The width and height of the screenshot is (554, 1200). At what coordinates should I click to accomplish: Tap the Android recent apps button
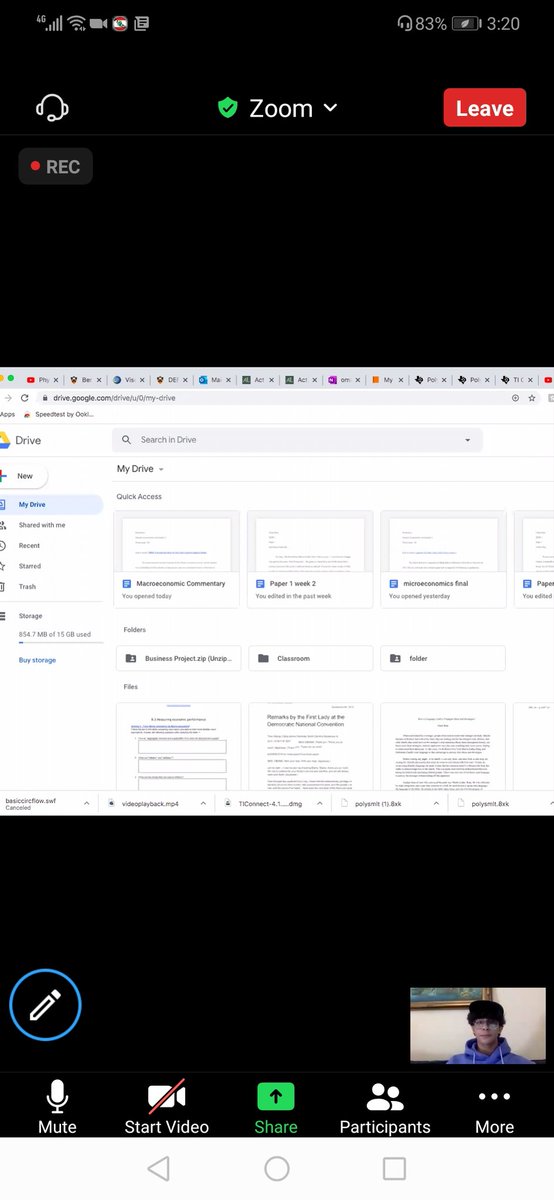click(x=395, y=1168)
